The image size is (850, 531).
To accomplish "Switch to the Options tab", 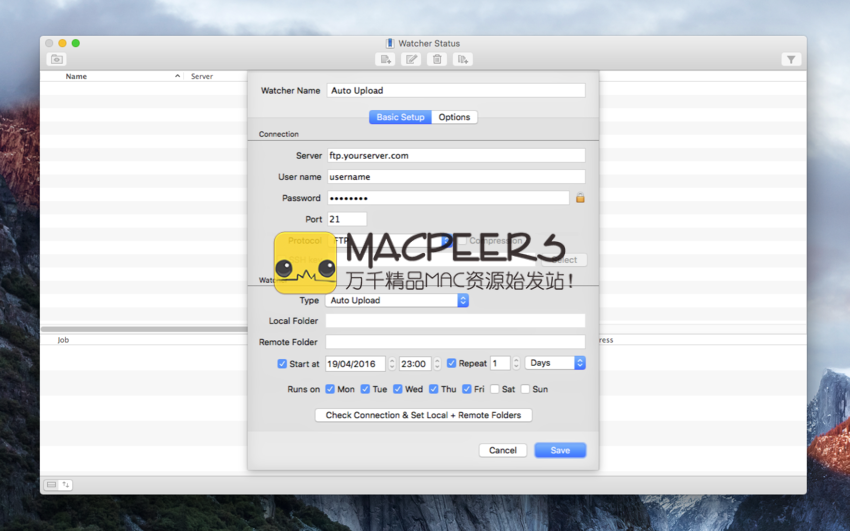I will (454, 117).
